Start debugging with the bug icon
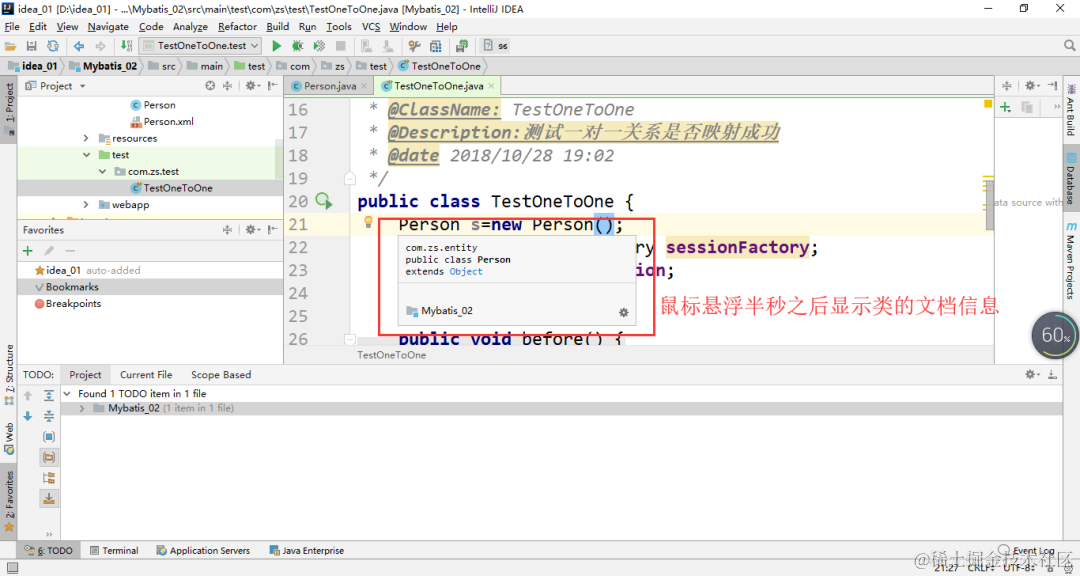Viewport: 1080px width, 576px height. [298, 46]
